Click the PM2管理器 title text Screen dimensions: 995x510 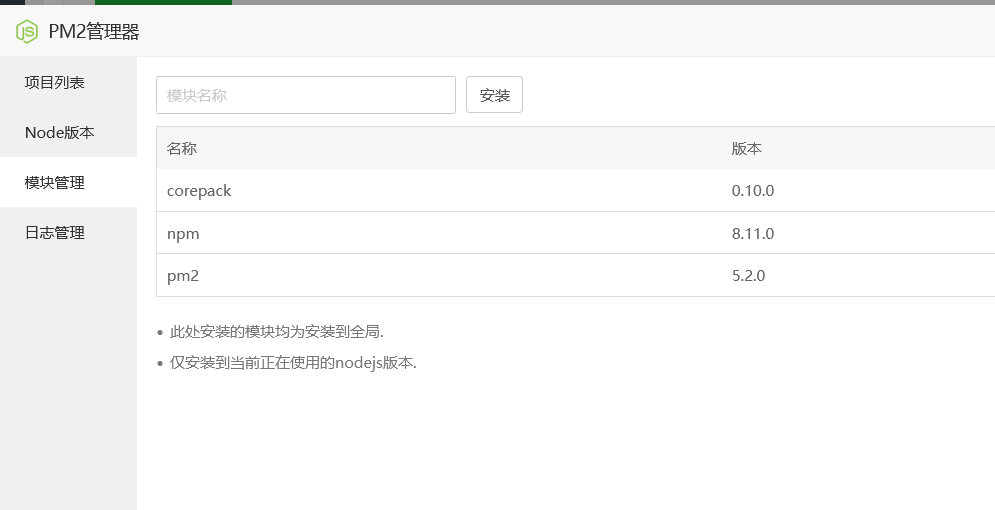tap(94, 32)
